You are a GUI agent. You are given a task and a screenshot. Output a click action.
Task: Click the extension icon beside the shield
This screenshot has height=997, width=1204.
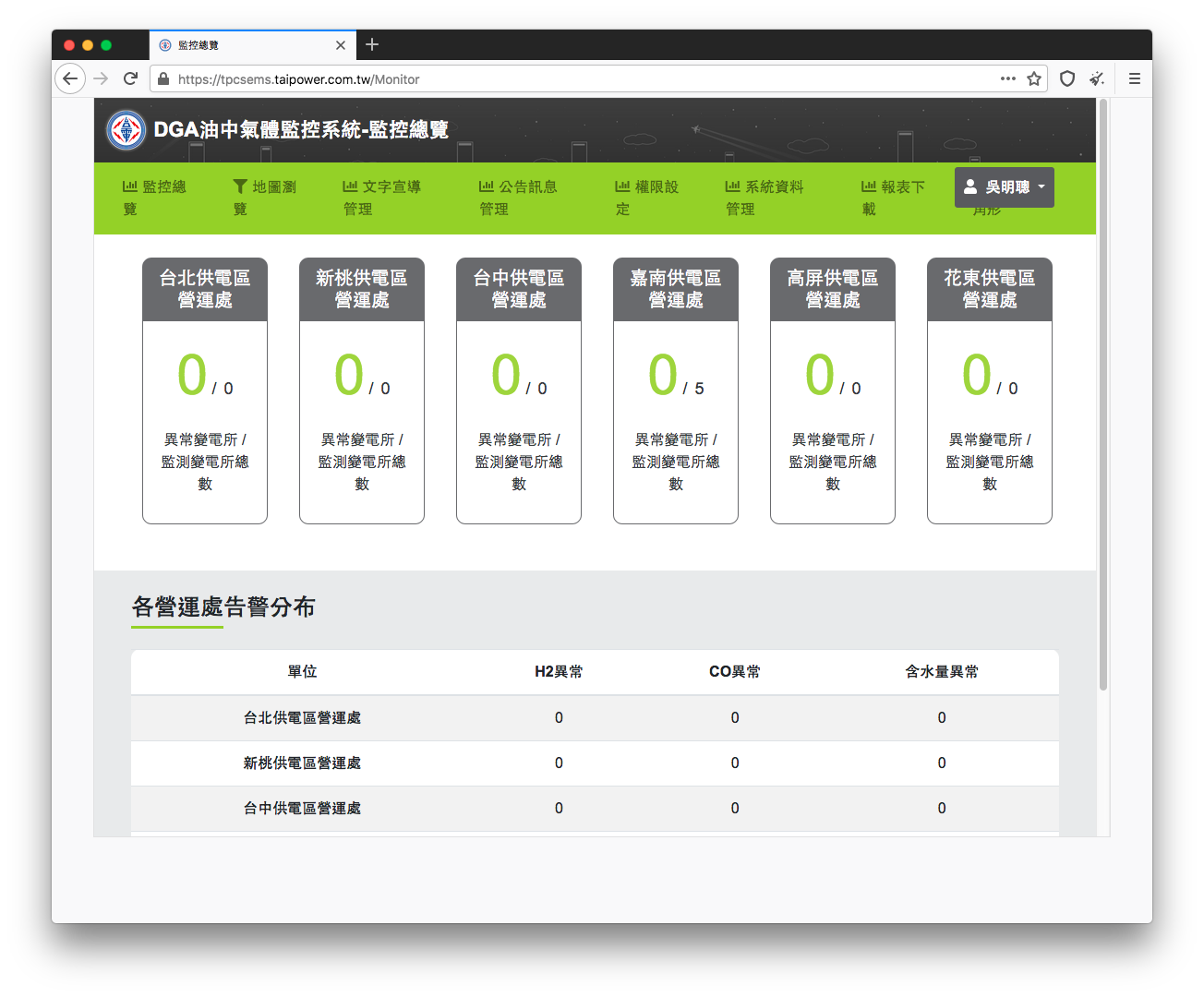pos(1097,78)
